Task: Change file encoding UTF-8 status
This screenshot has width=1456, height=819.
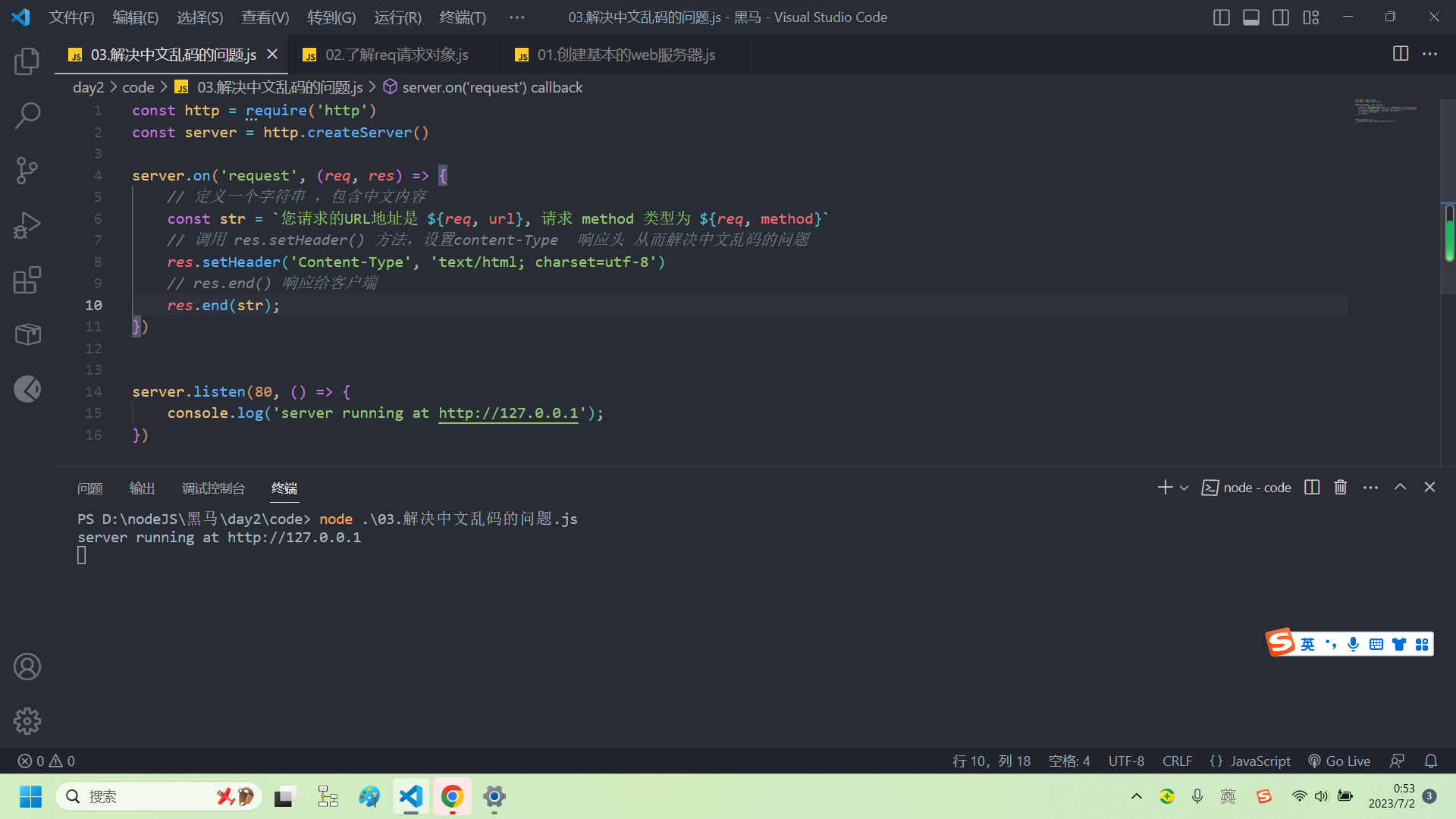Action: [x=1126, y=761]
